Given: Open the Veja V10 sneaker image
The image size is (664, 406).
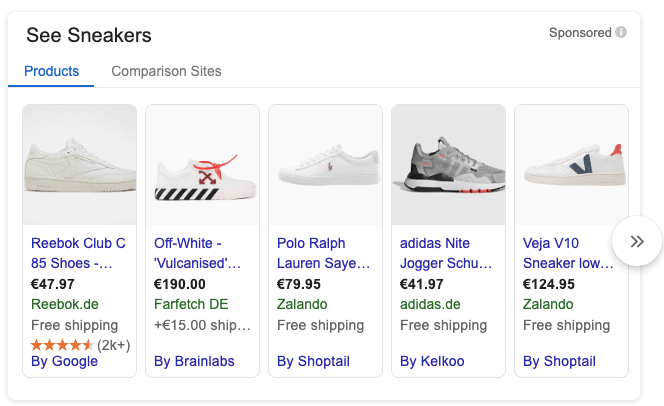Looking at the screenshot, I should point(570,165).
